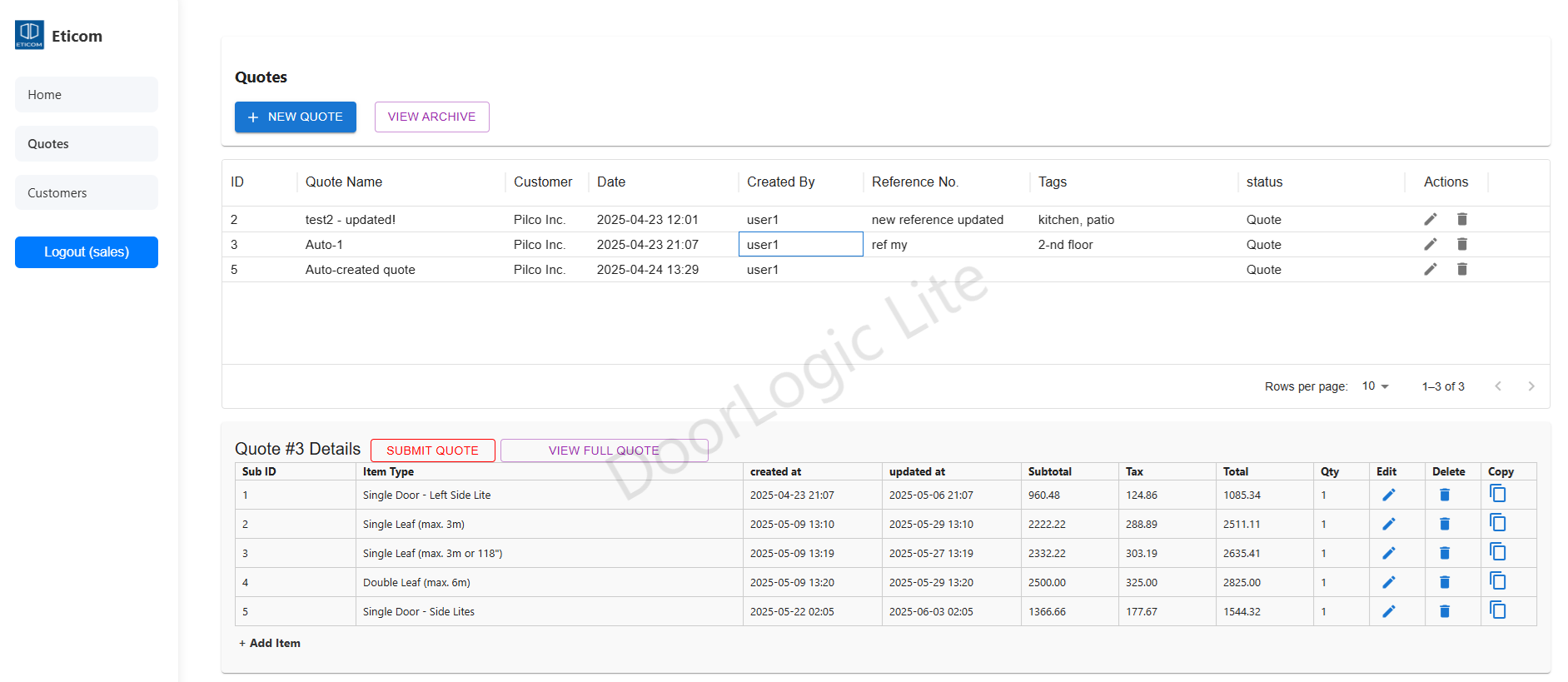Delete the Auto-created quote row

click(x=1461, y=269)
